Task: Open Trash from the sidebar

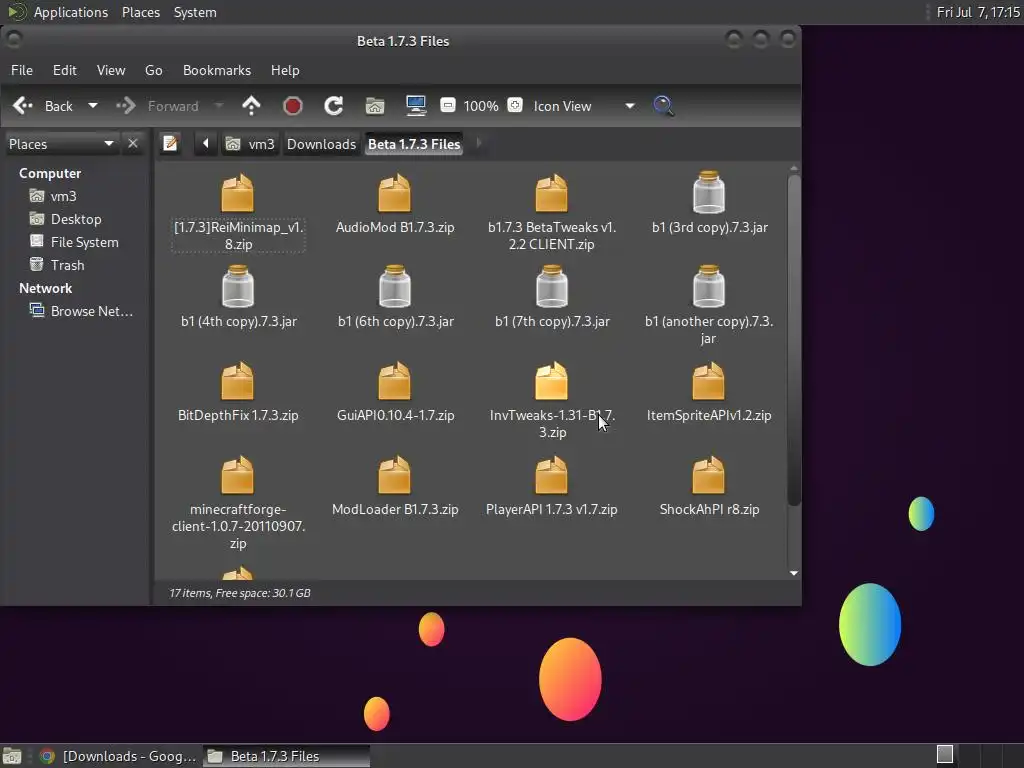Action: click(x=57, y=265)
